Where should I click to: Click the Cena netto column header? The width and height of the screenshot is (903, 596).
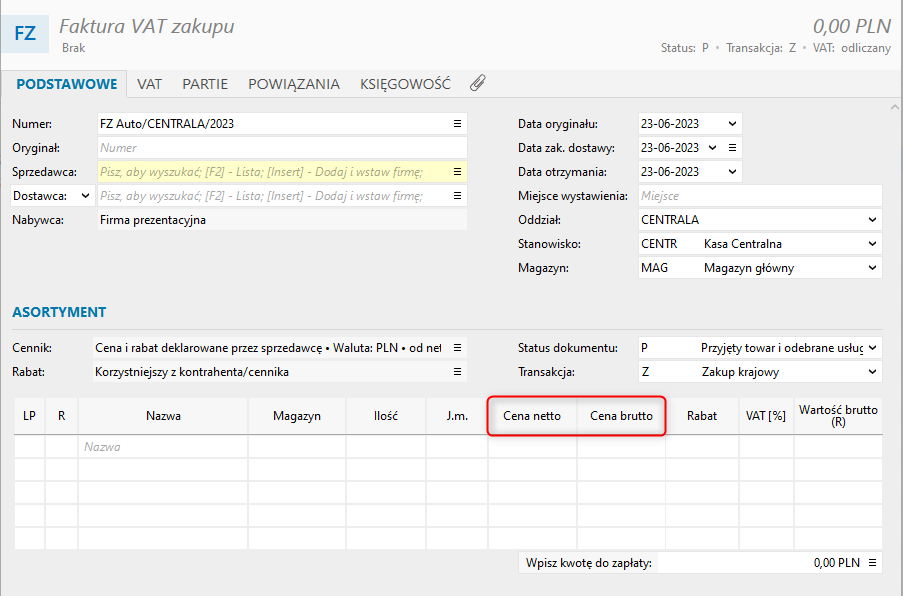tap(532, 416)
